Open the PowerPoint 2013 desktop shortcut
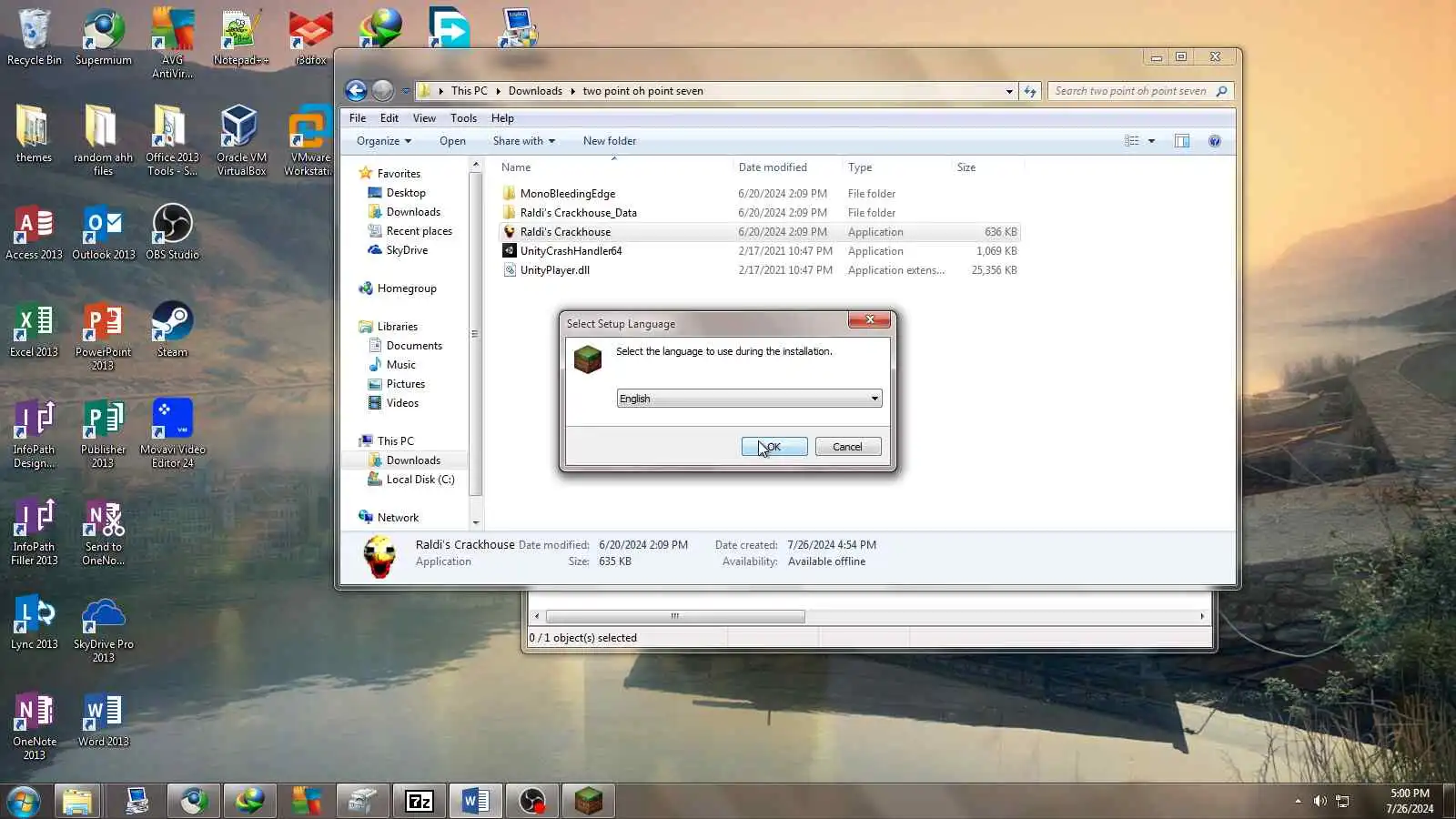 coord(103,336)
